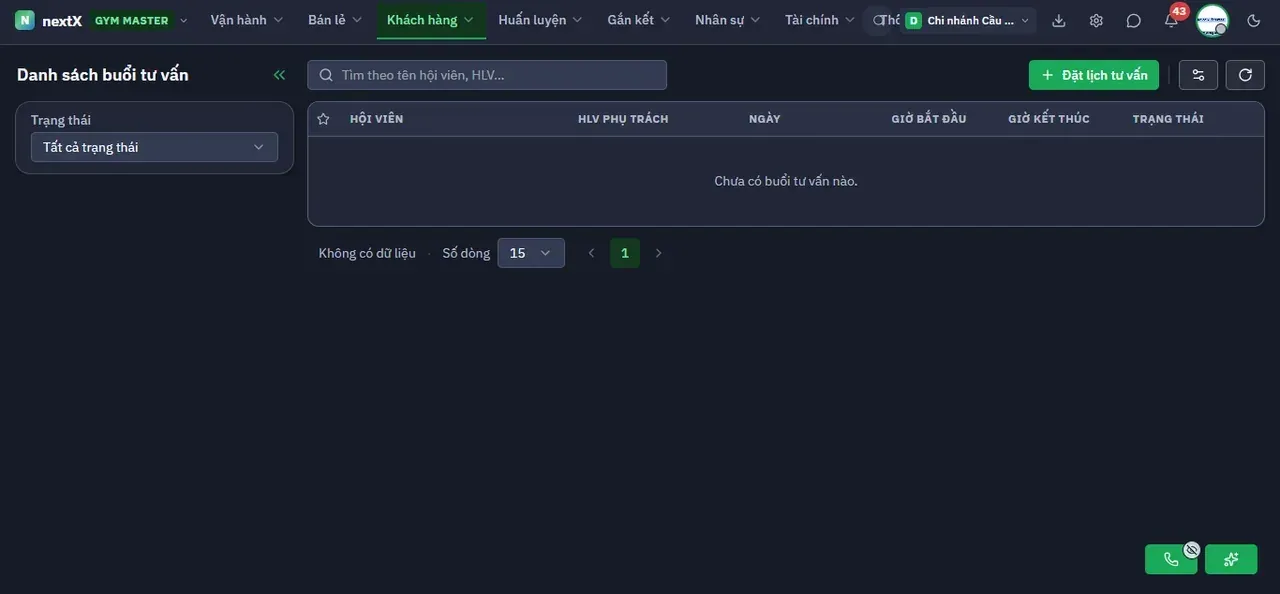
Task: Click the 'TRẠNG THÁI' column header
Action: [x=1168, y=119]
